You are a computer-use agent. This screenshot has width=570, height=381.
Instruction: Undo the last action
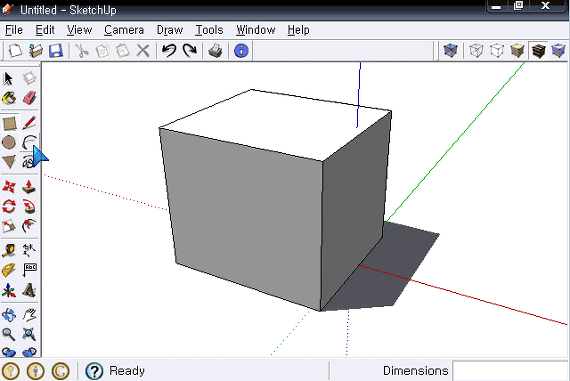169,51
